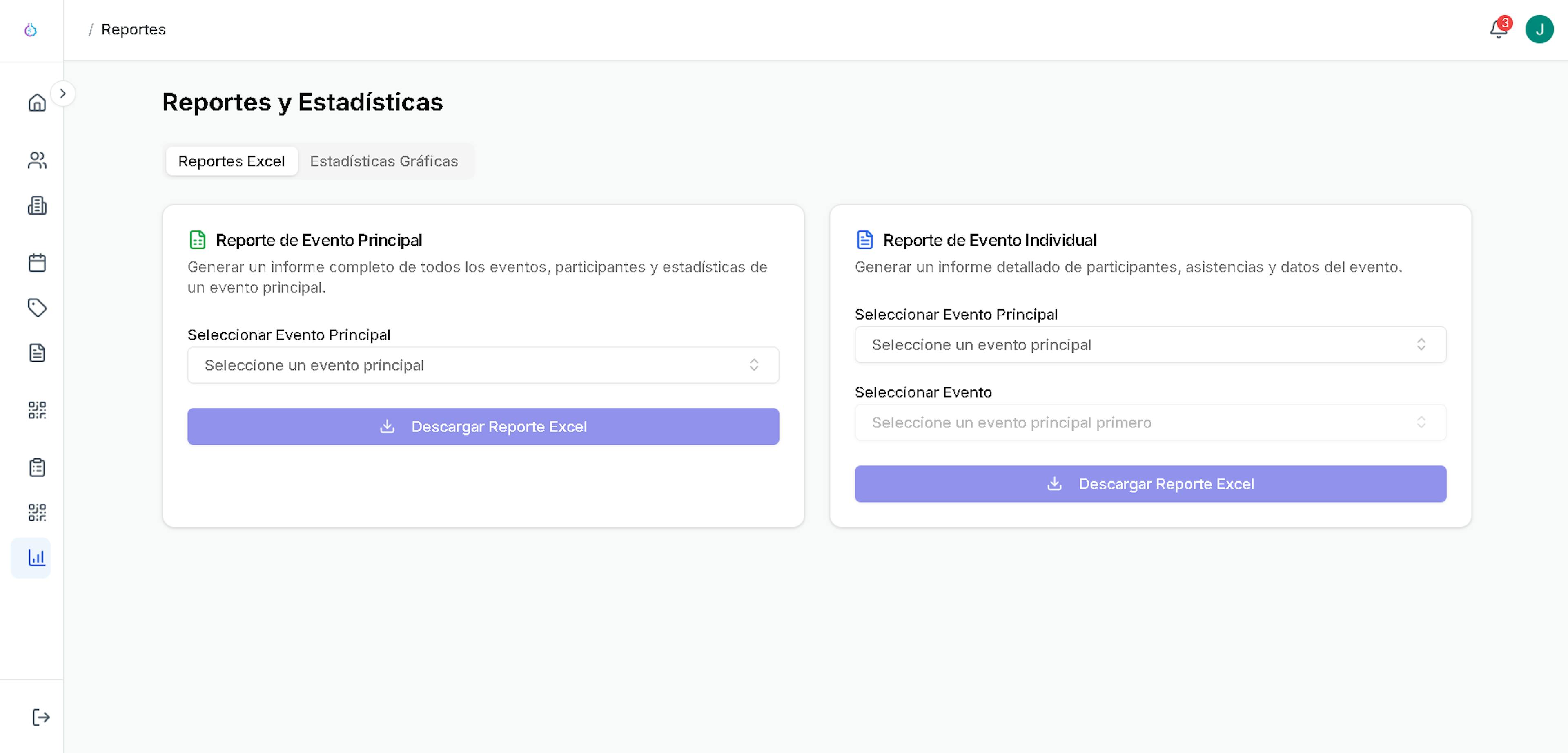1568x753 pixels.
Task: Open the Evento Principal dropdown in the Individual card
Action: click(1150, 345)
